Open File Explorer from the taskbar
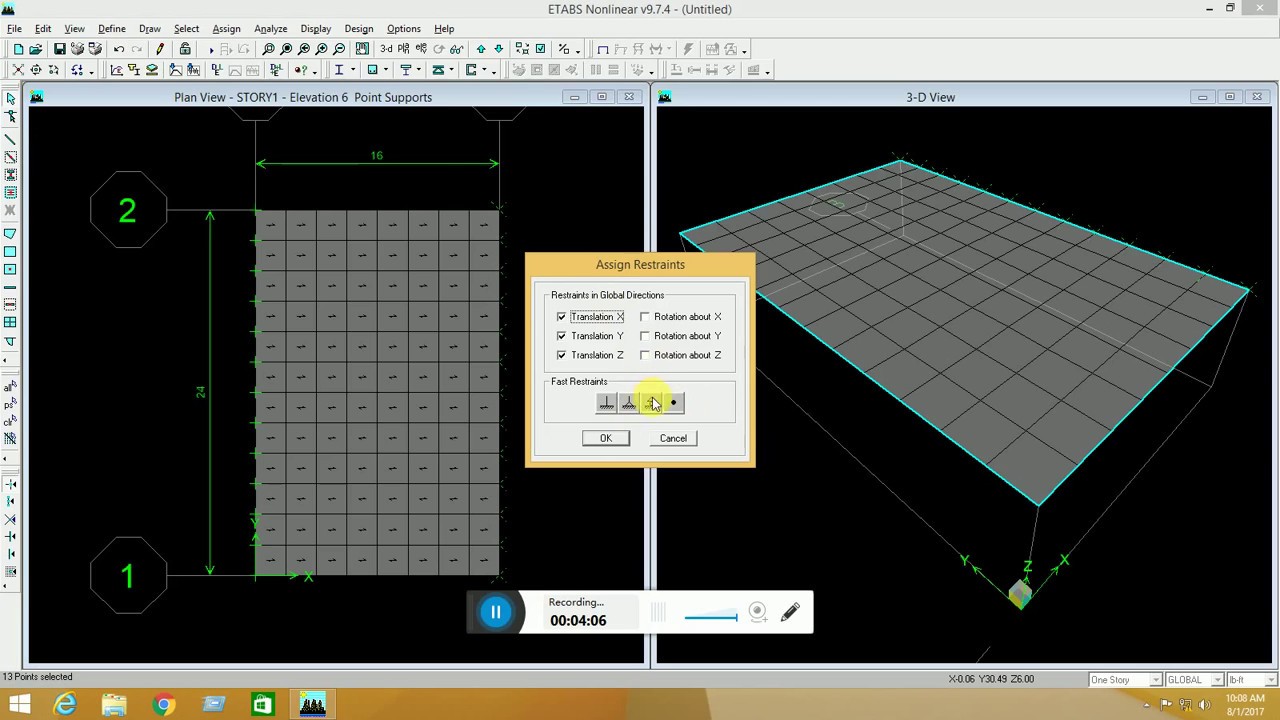 pos(115,705)
